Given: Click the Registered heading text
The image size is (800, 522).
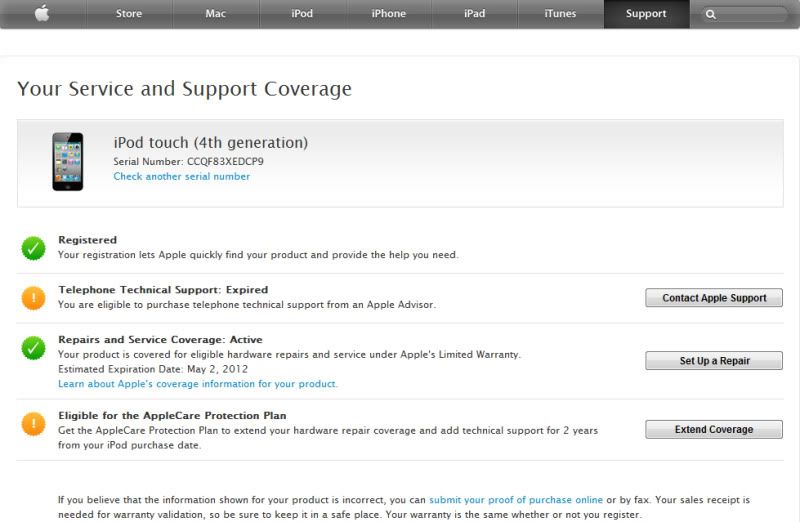Looking at the screenshot, I should point(88,240).
